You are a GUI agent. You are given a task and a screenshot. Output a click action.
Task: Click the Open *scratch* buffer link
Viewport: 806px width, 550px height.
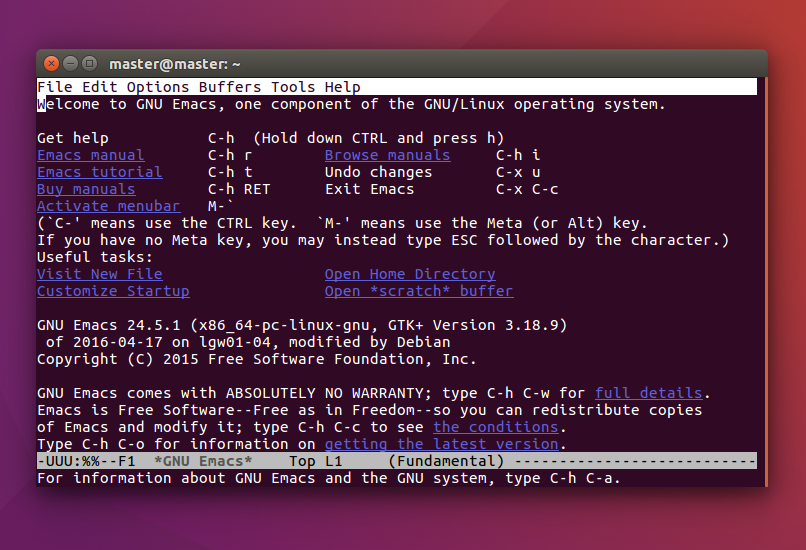coord(419,291)
